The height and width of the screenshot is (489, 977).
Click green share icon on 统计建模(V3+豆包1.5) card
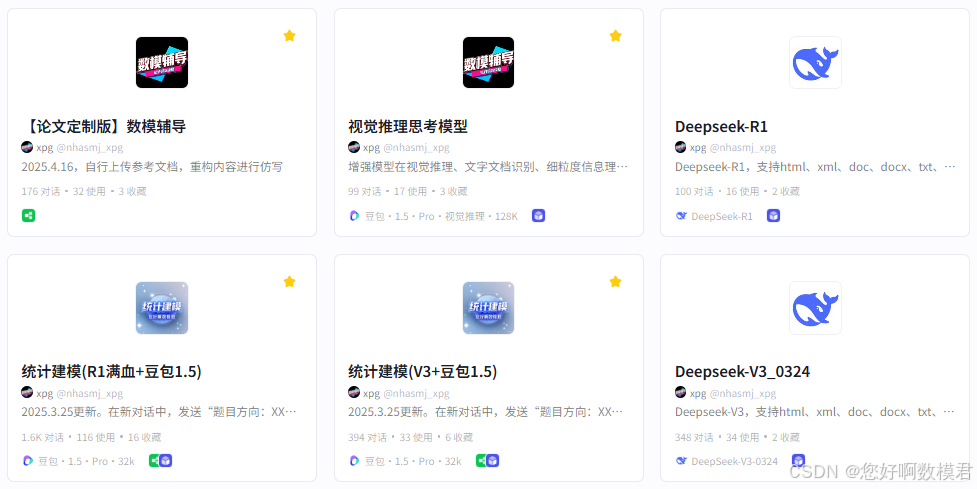[x=480, y=460]
